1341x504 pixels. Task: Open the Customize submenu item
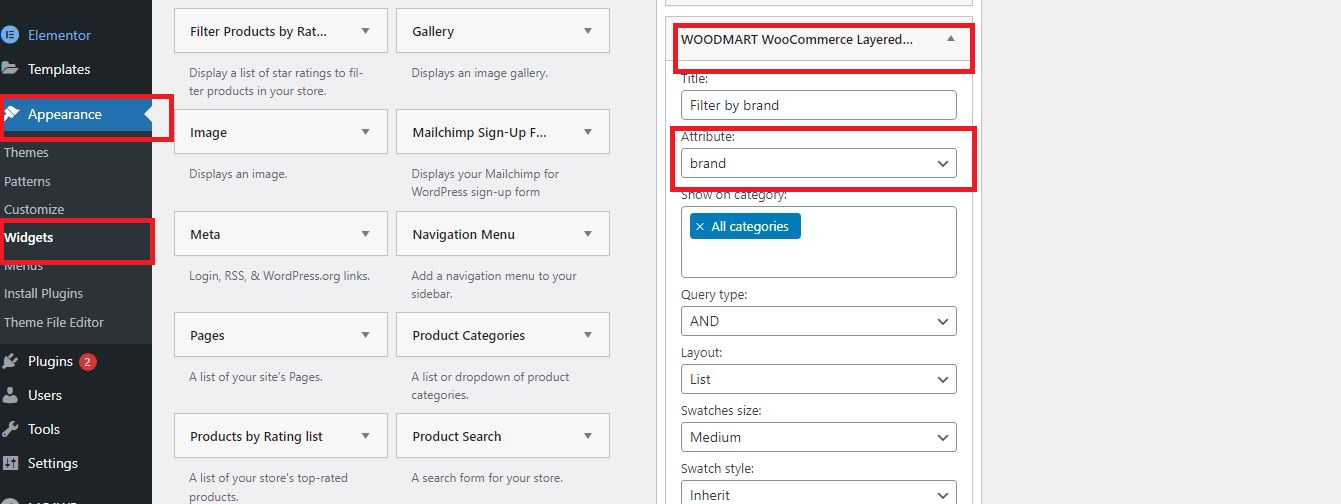[x=34, y=210]
